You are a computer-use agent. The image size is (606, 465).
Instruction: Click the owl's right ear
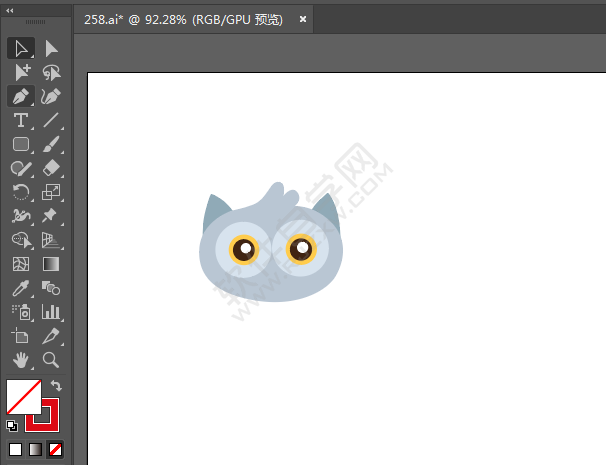(328, 212)
